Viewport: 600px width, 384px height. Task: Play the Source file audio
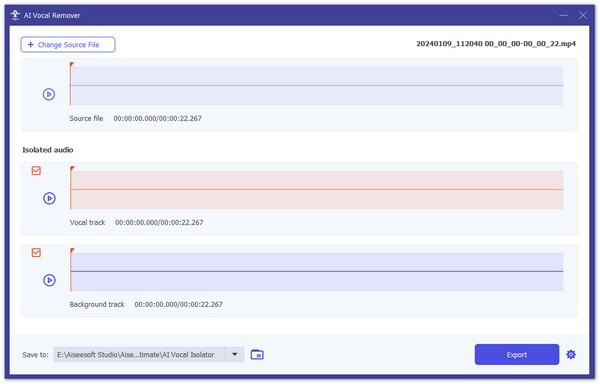click(x=49, y=94)
